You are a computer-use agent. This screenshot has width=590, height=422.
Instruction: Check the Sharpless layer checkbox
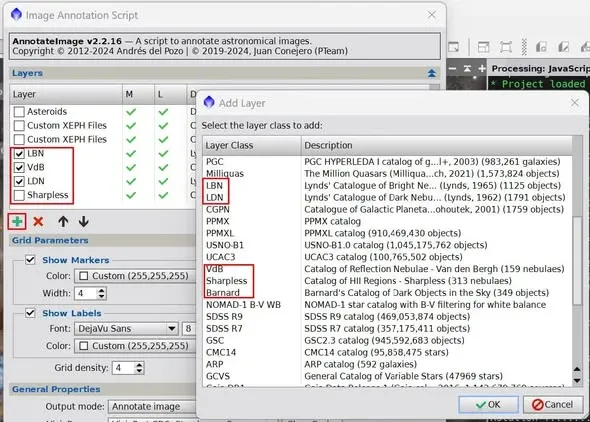[x=19, y=195]
